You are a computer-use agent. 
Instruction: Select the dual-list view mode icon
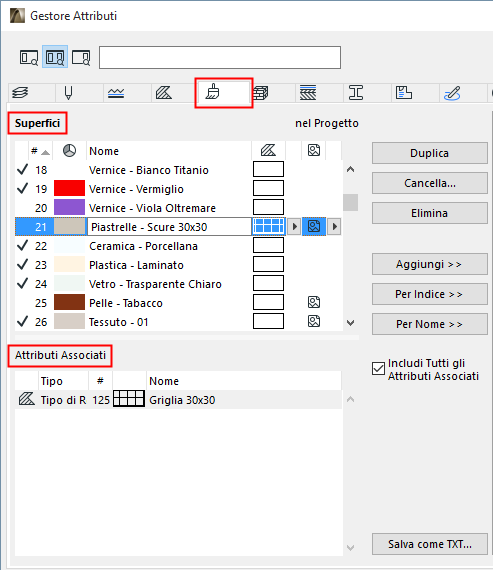click(x=55, y=57)
